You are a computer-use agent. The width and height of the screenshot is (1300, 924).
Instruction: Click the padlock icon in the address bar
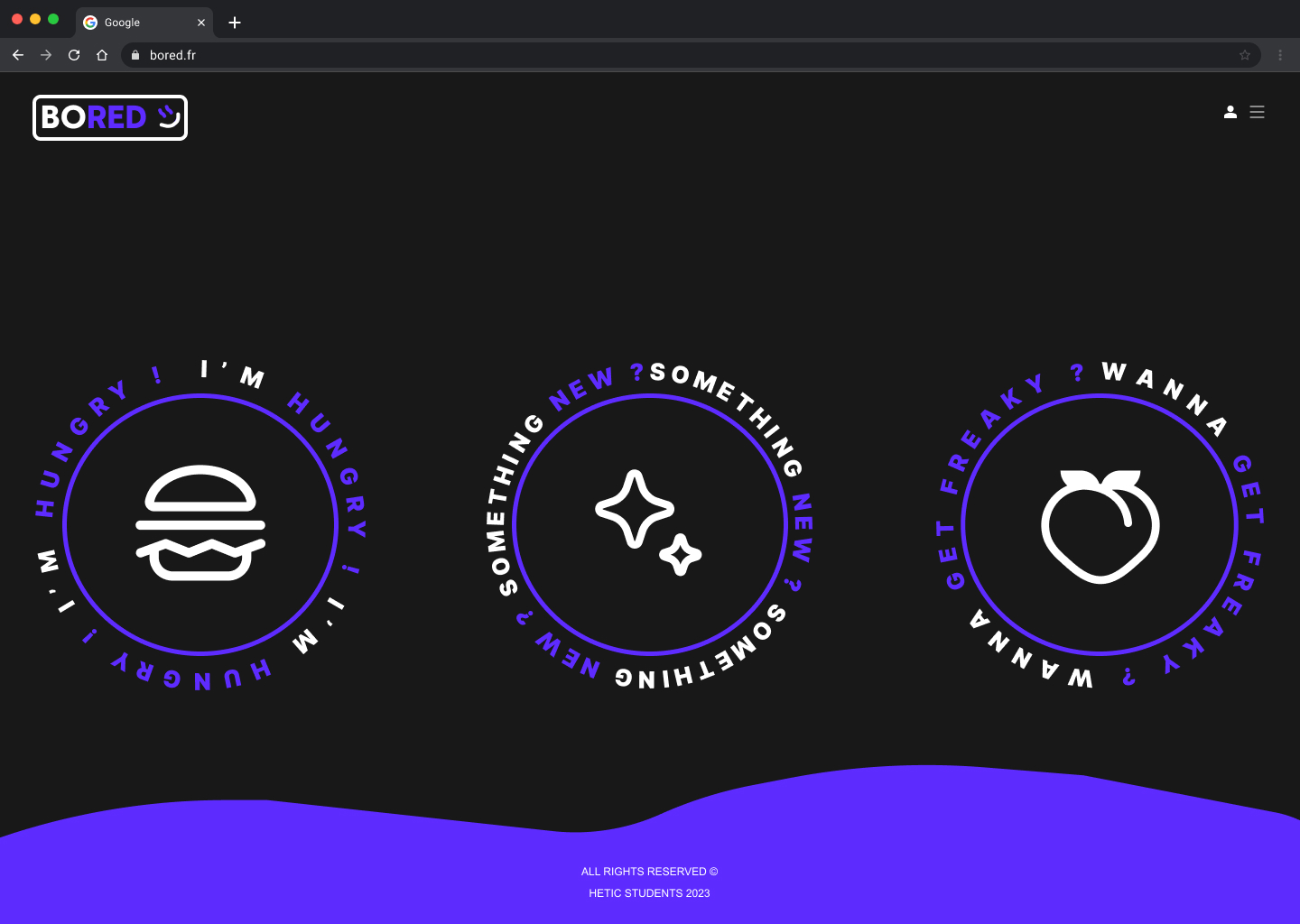pos(135,55)
